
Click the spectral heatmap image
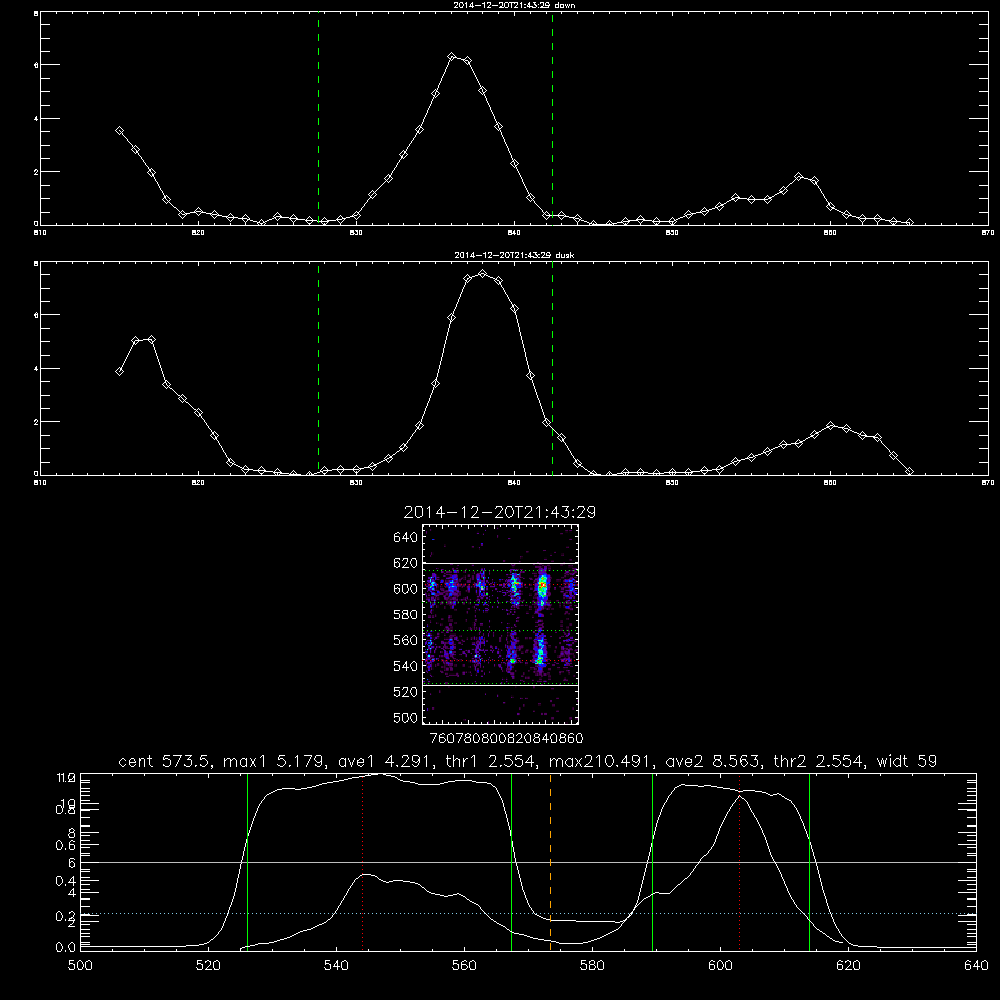coord(501,624)
